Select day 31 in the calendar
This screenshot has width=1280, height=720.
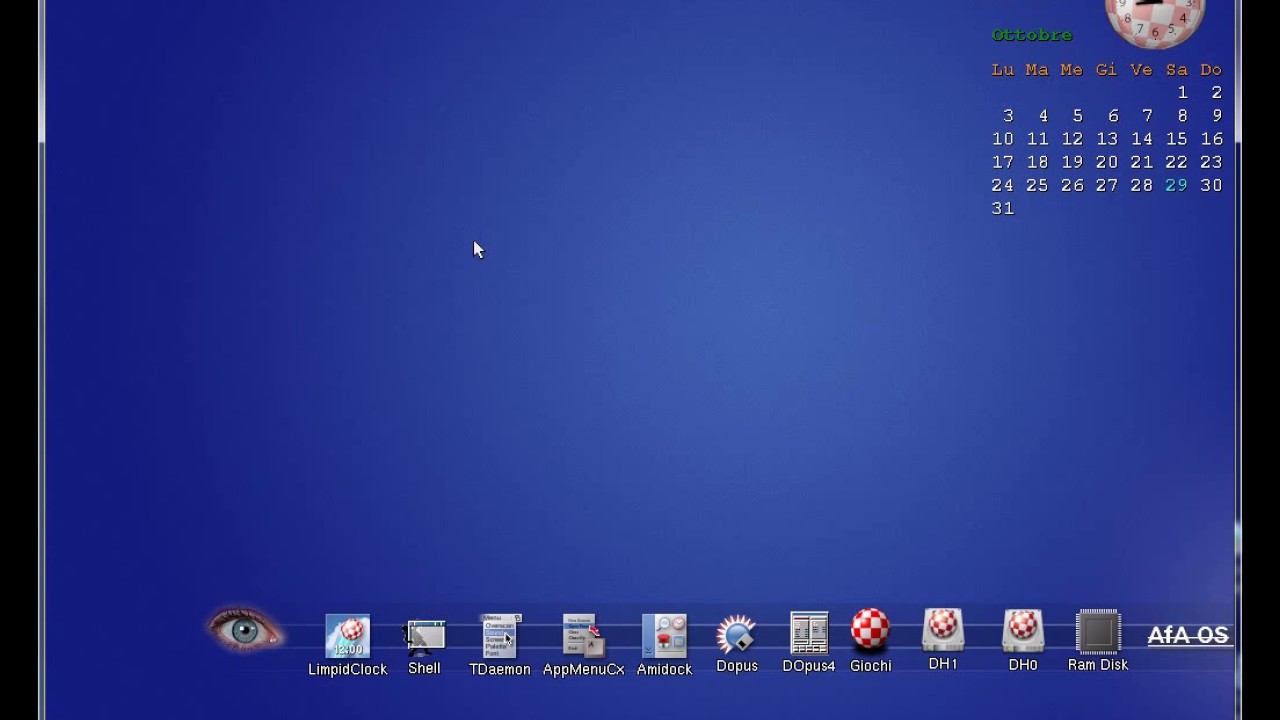[1003, 208]
